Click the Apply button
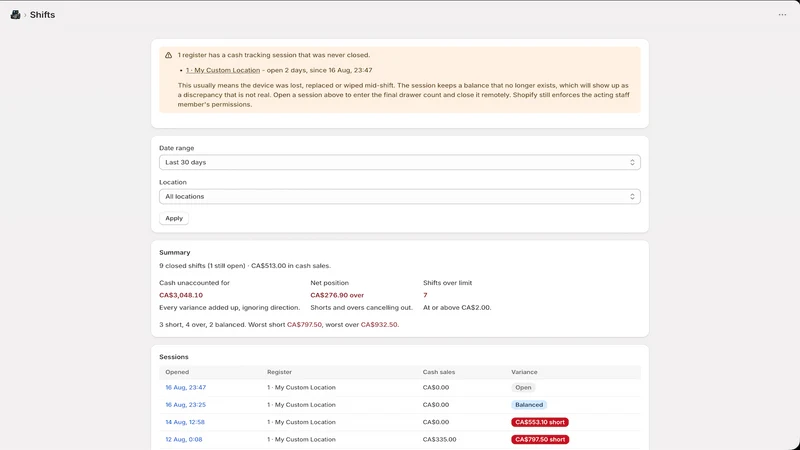Viewport: 800px width, 450px height. (x=174, y=218)
